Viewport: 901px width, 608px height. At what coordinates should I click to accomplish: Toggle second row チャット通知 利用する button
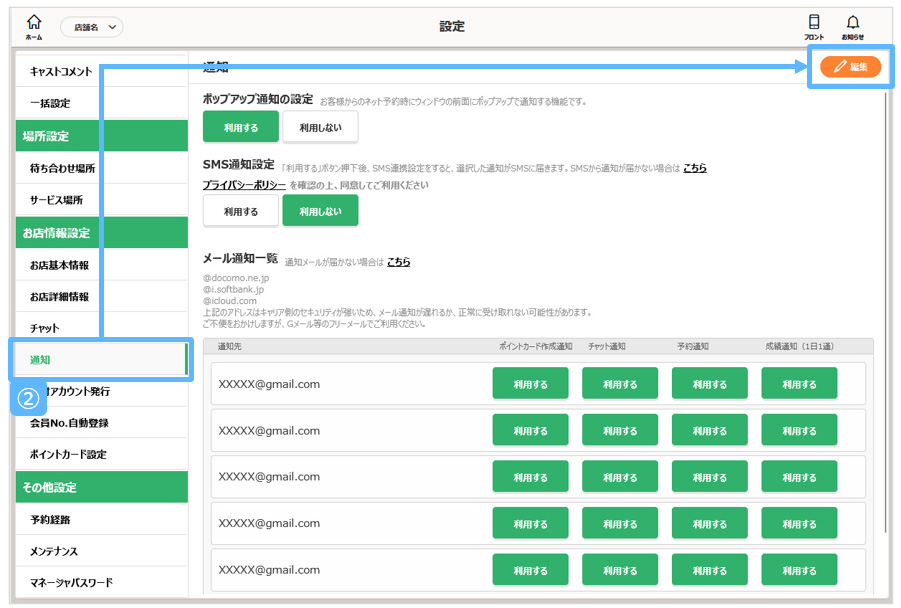point(620,431)
